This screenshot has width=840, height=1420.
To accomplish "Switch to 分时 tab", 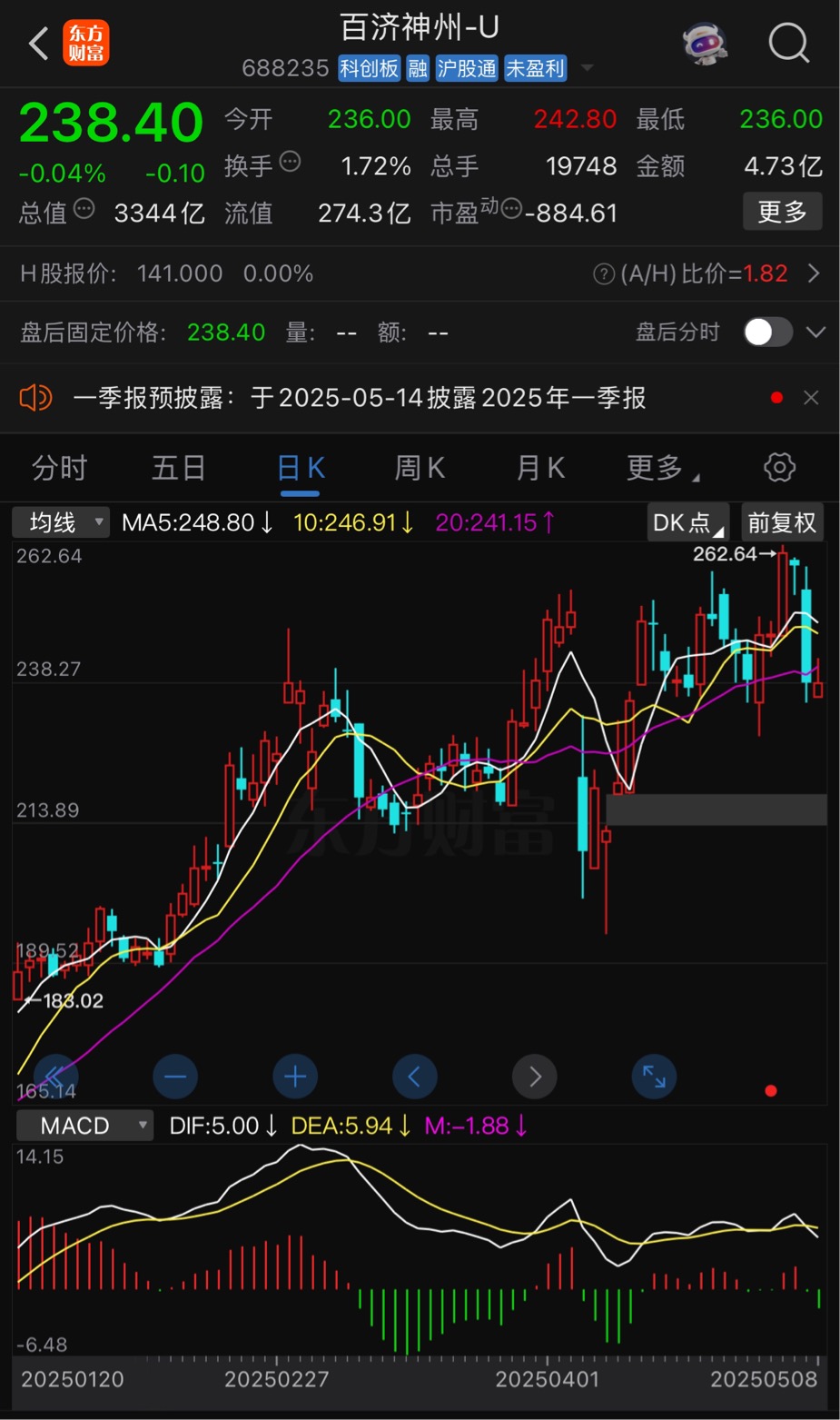I will [x=59, y=468].
